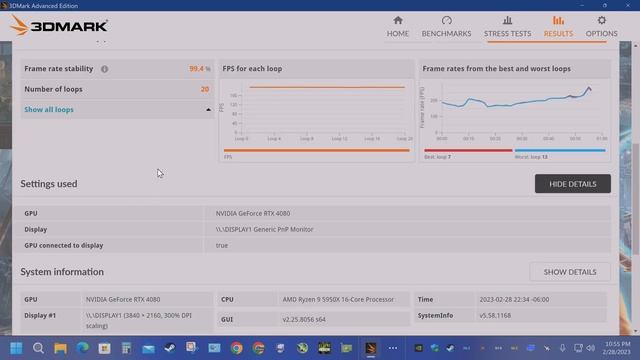Open the Home tab
The width and height of the screenshot is (640, 360).
point(398,27)
